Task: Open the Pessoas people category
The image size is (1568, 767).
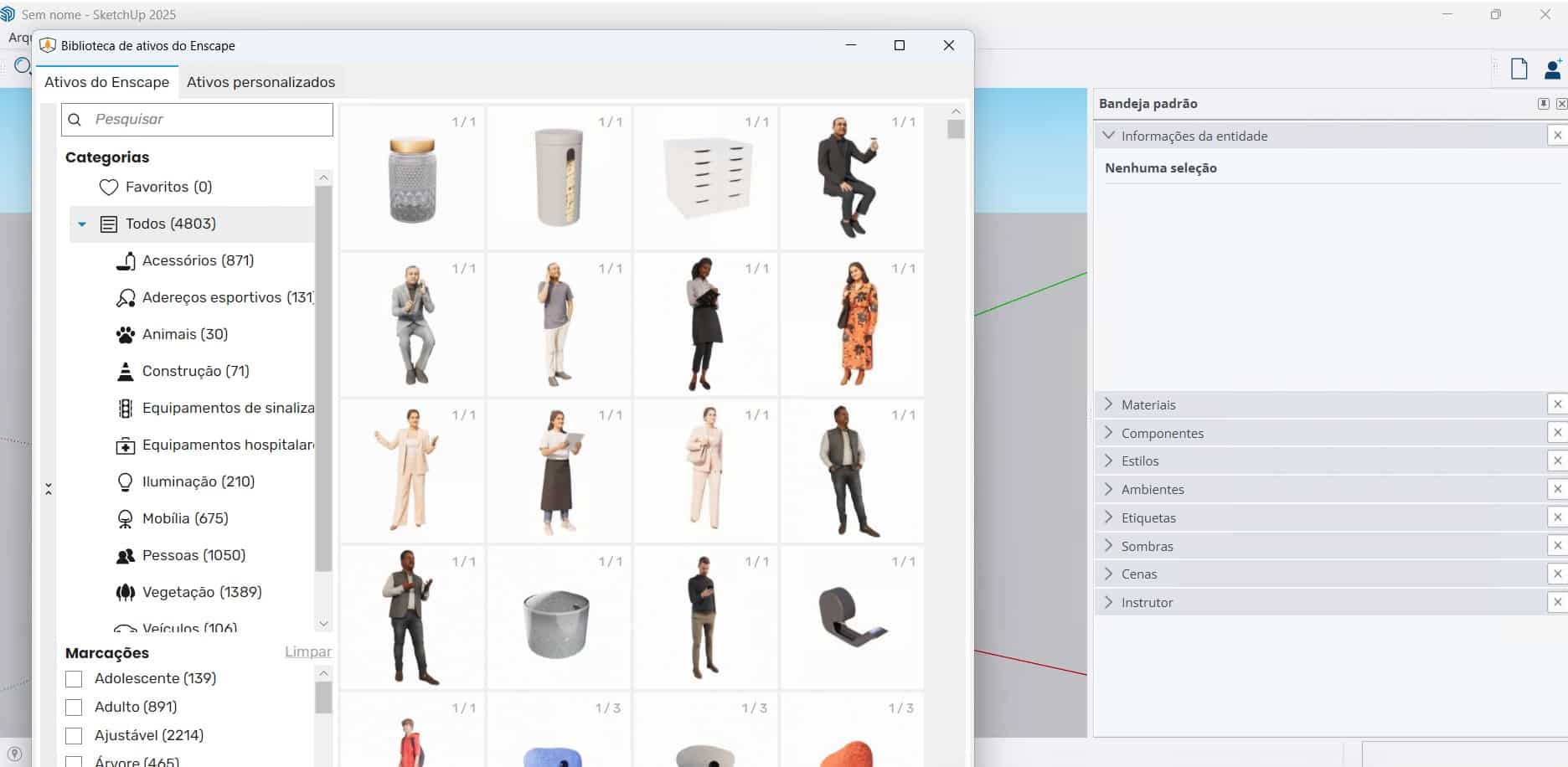Action: (x=181, y=555)
